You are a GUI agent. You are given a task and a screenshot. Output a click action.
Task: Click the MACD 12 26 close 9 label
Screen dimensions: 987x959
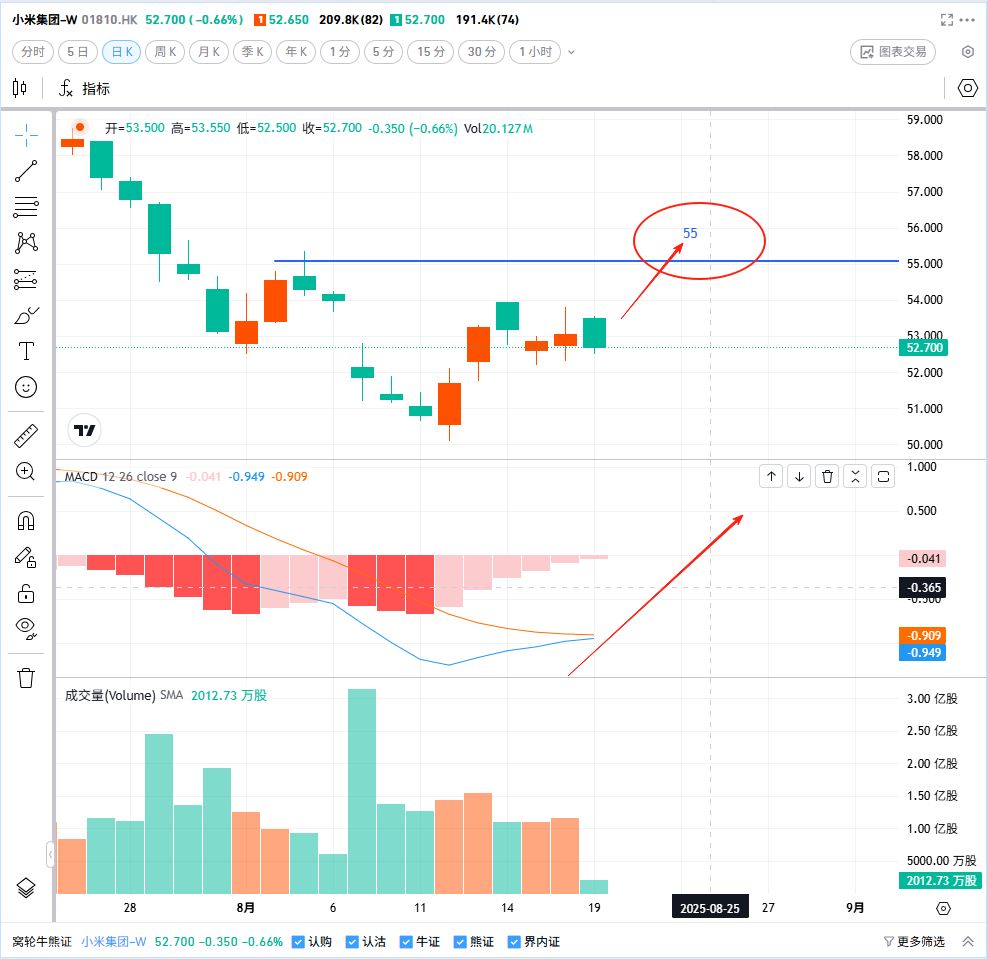tap(121, 476)
